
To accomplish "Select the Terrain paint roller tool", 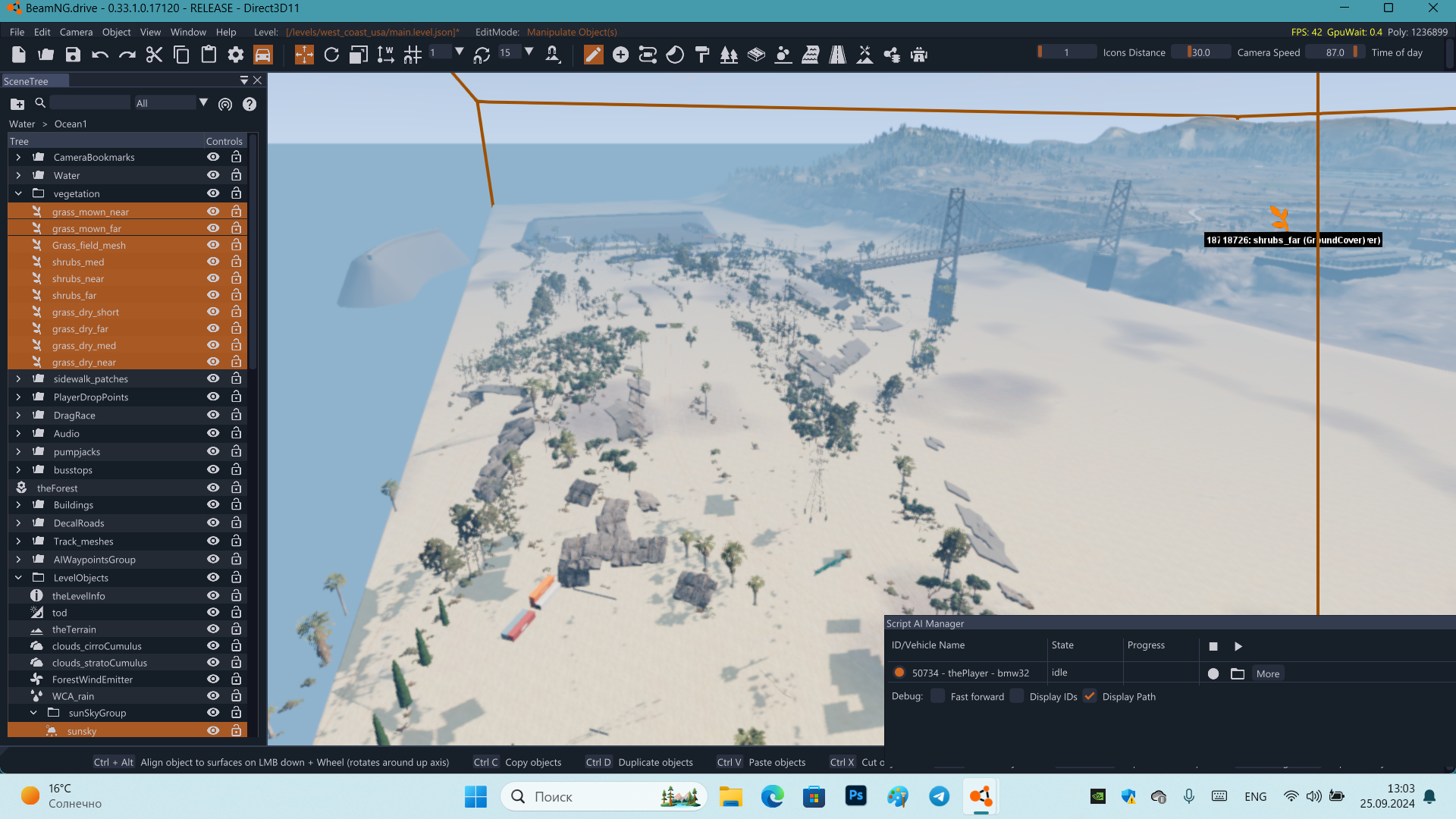I will pyautogui.click(x=702, y=55).
